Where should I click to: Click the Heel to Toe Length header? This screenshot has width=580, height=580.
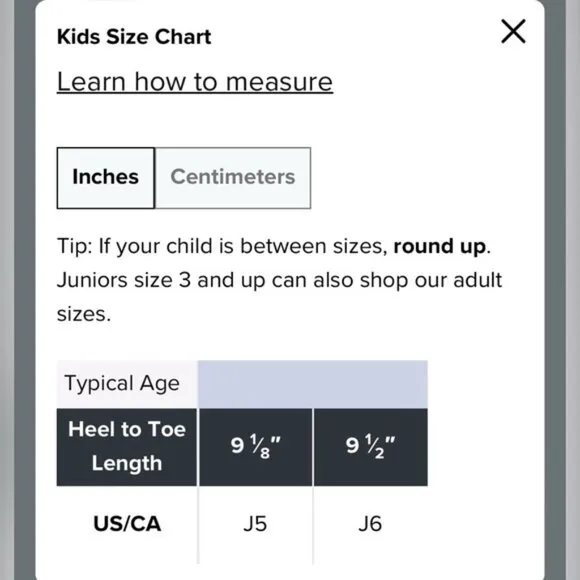(127, 447)
